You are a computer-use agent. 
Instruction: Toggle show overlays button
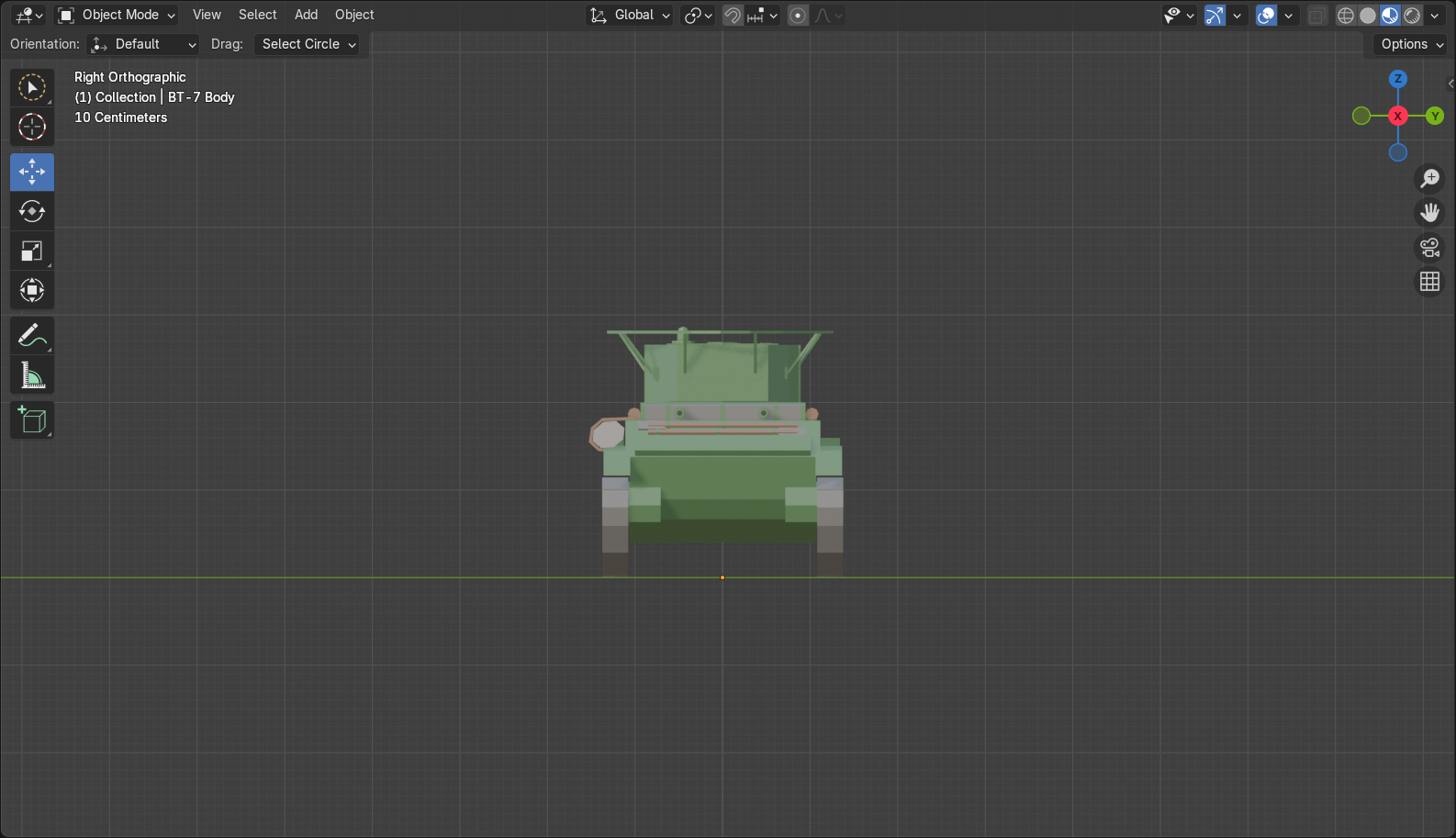point(1266,15)
